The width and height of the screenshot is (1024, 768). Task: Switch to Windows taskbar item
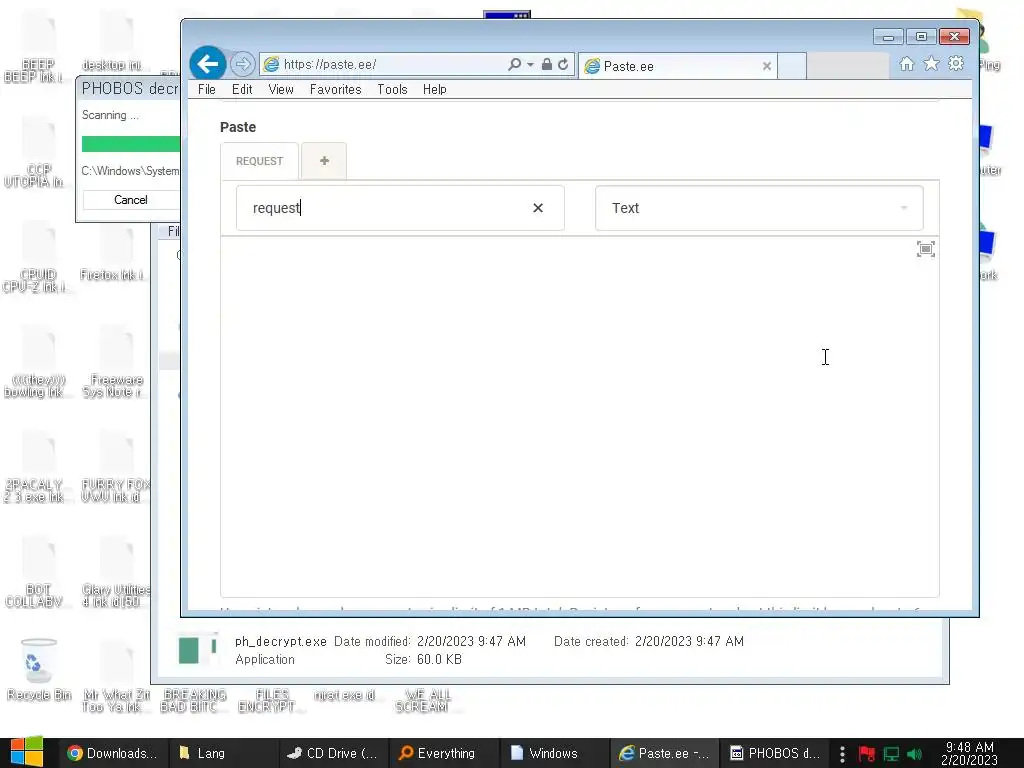point(552,753)
